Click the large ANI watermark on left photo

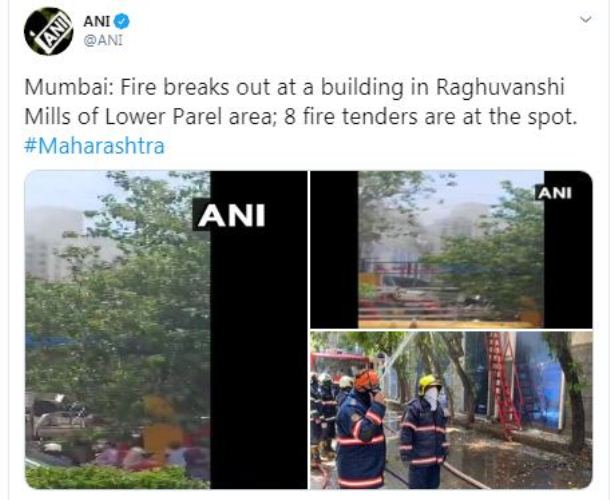pyautogui.click(x=231, y=216)
